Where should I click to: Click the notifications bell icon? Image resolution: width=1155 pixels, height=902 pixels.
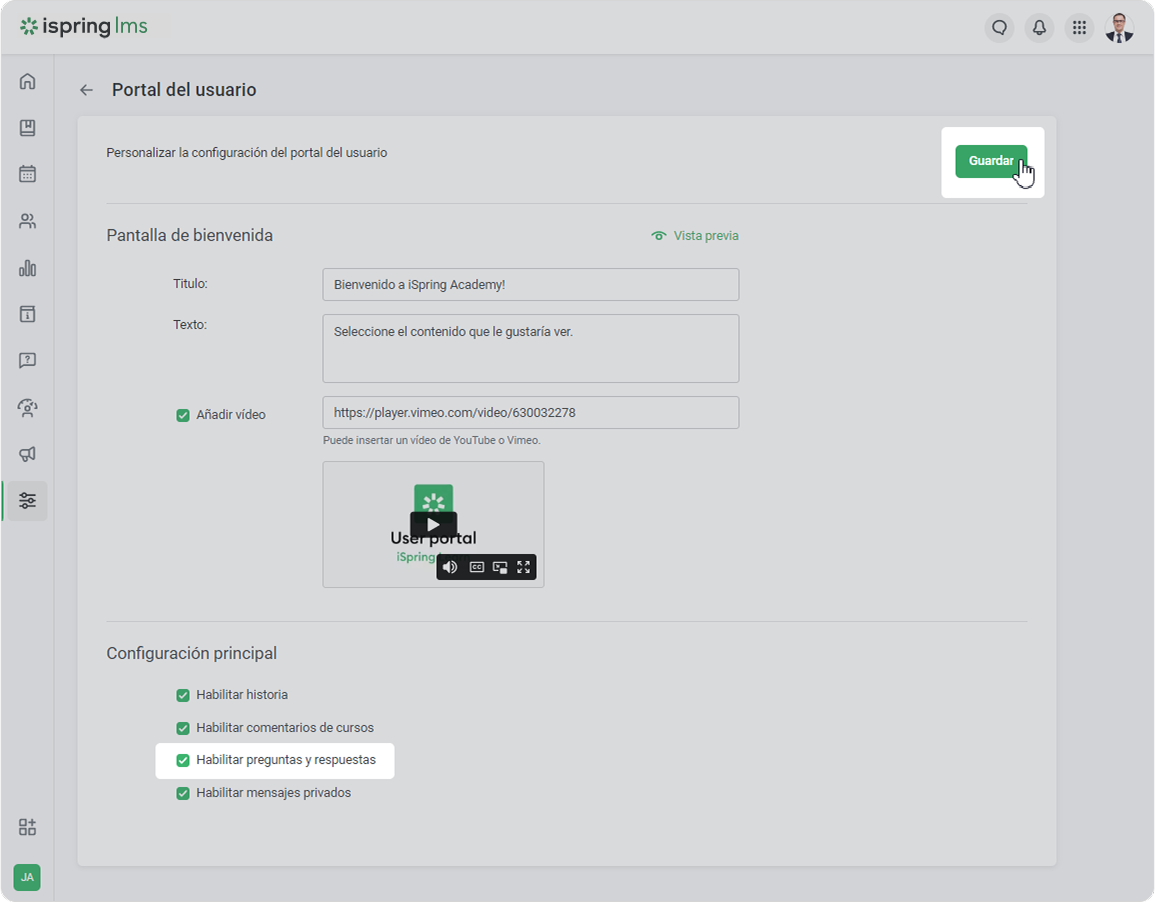(x=1040, y=28)
